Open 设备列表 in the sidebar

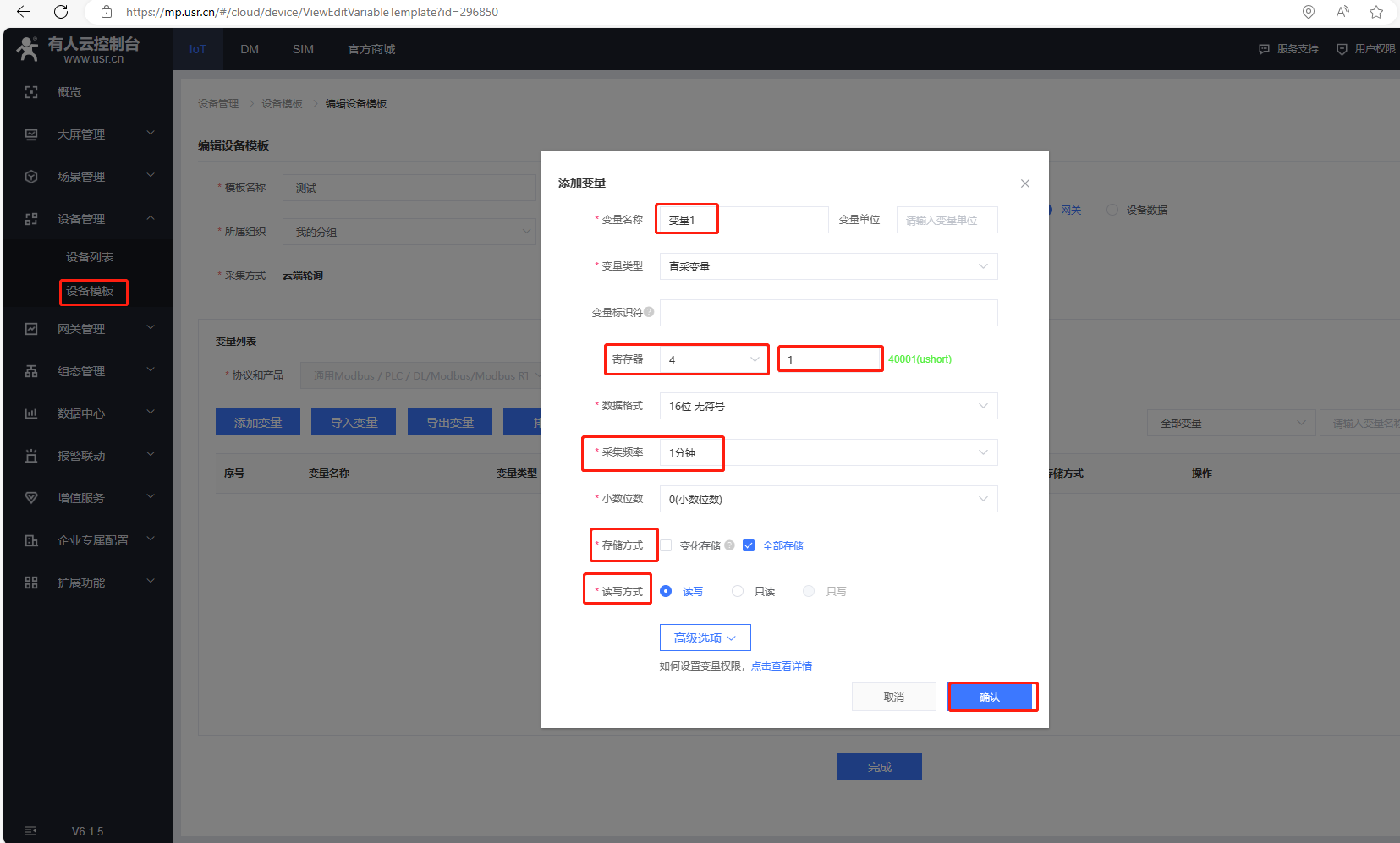[x=90, y=257]
